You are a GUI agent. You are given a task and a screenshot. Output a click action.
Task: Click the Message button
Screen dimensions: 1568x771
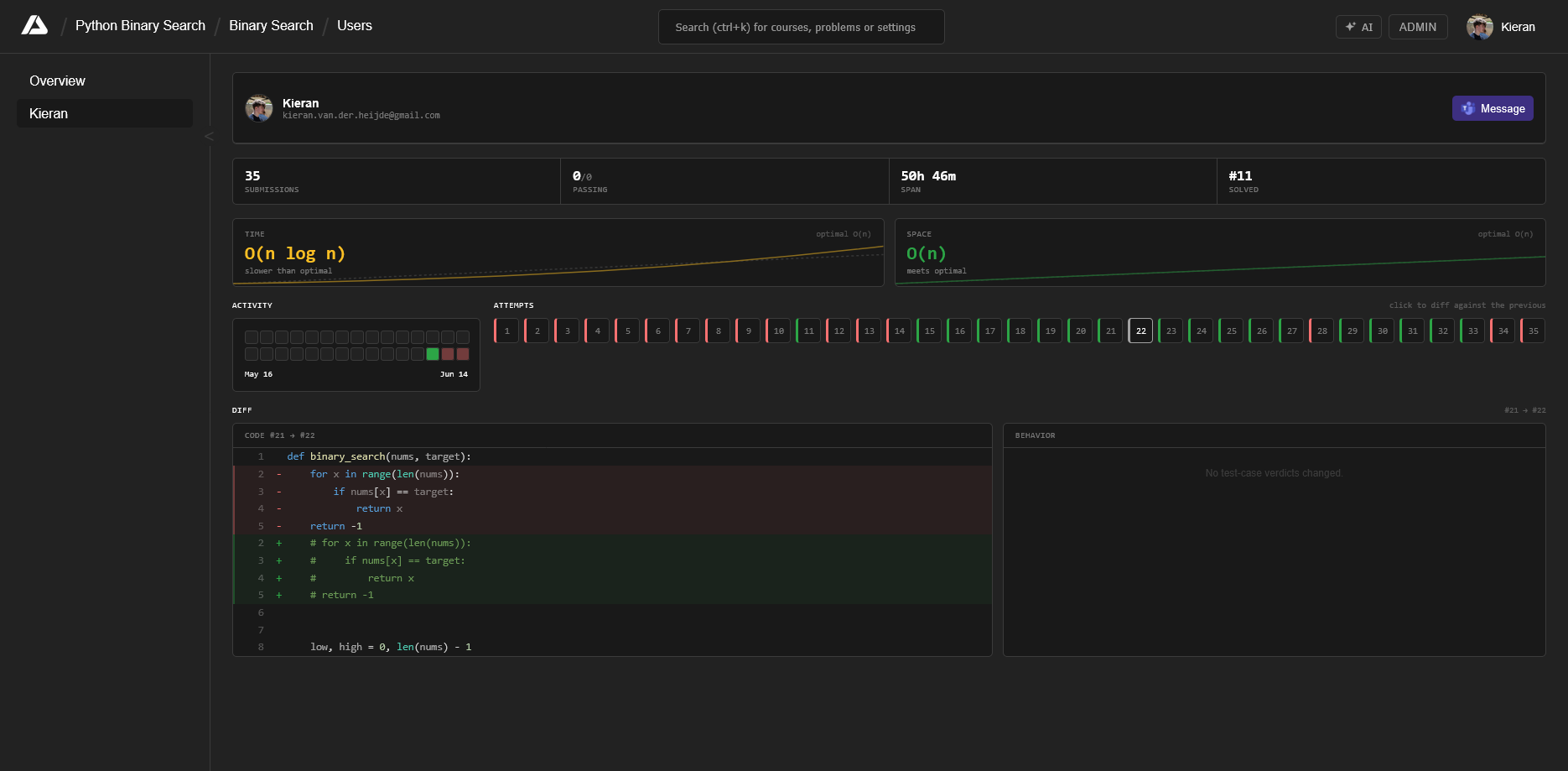1493,108
